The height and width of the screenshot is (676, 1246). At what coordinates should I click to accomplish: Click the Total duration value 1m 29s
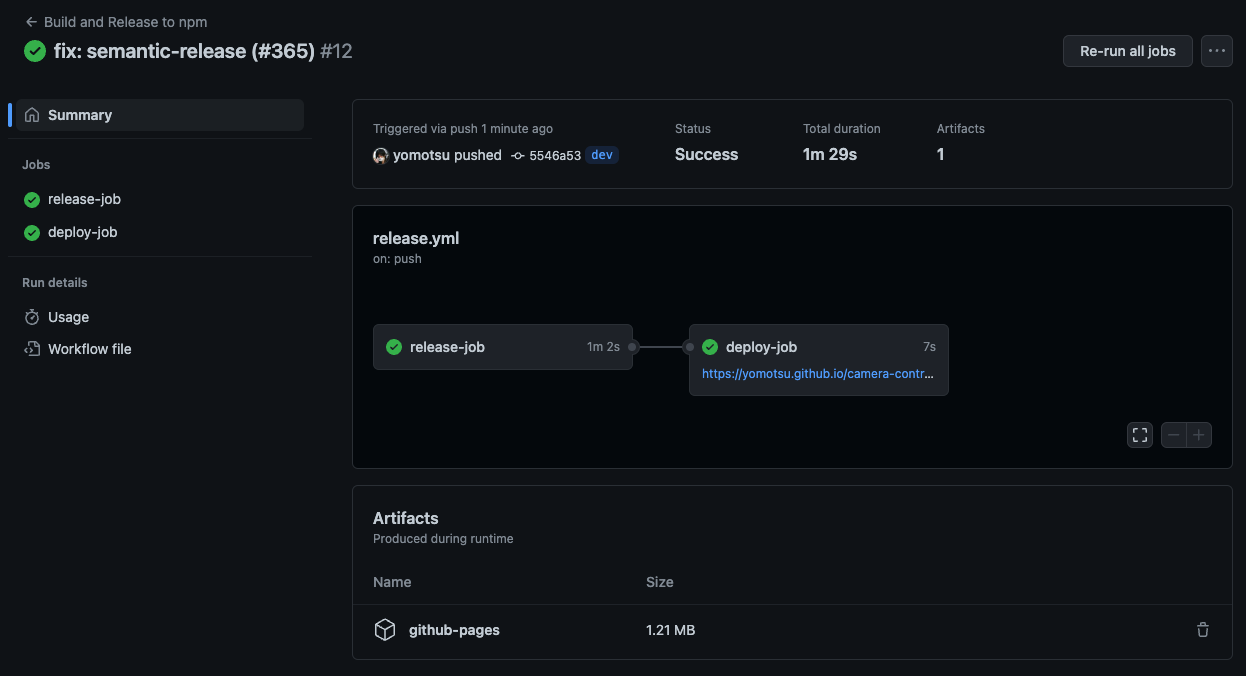(830, 154)
